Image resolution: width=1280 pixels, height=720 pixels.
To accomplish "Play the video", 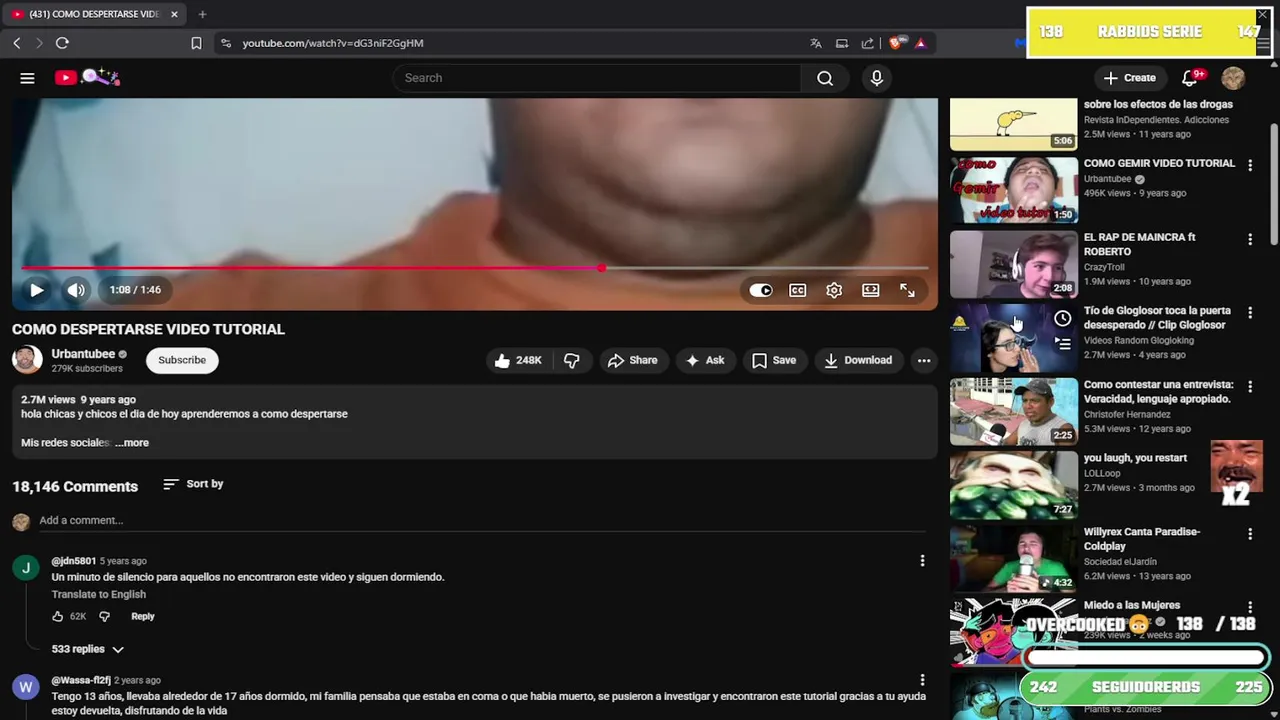I will 36,290.
